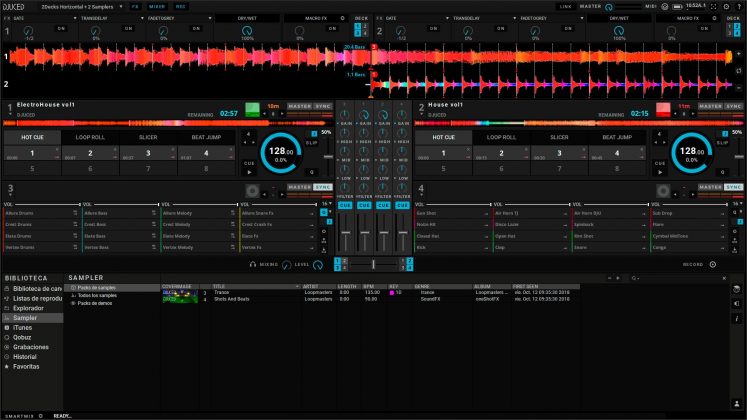Viewport: 747px width, 420px height.
Task: Switch deck 2 pads to LOOP ROLL tab
Action: pyautogui.click(x=501, y=137)
